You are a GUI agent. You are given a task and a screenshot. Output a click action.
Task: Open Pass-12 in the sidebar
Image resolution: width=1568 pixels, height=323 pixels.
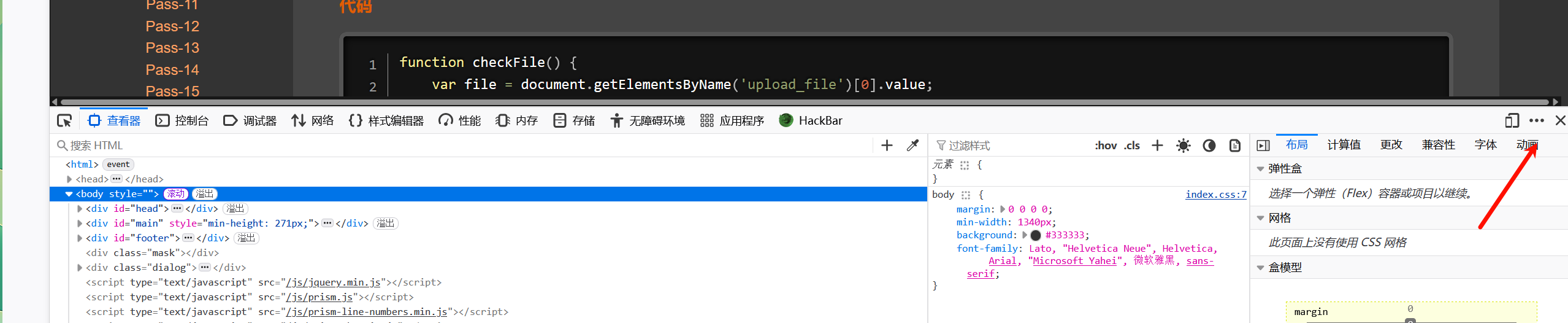click(x=172, y=26)
